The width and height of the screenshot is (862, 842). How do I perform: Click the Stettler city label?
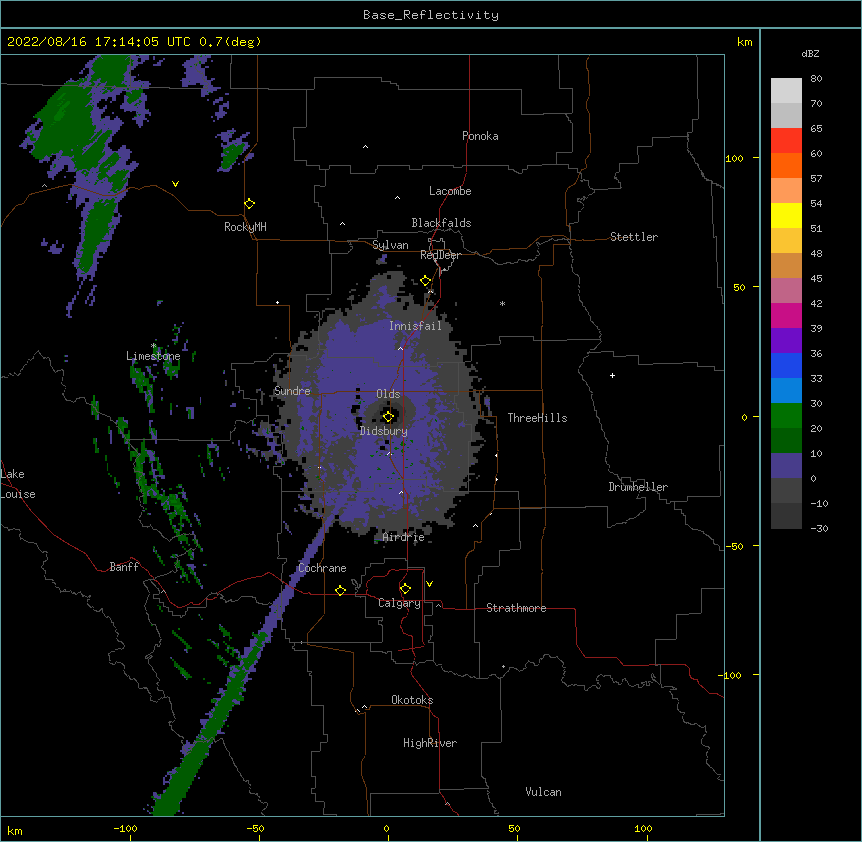coord(633,237)
